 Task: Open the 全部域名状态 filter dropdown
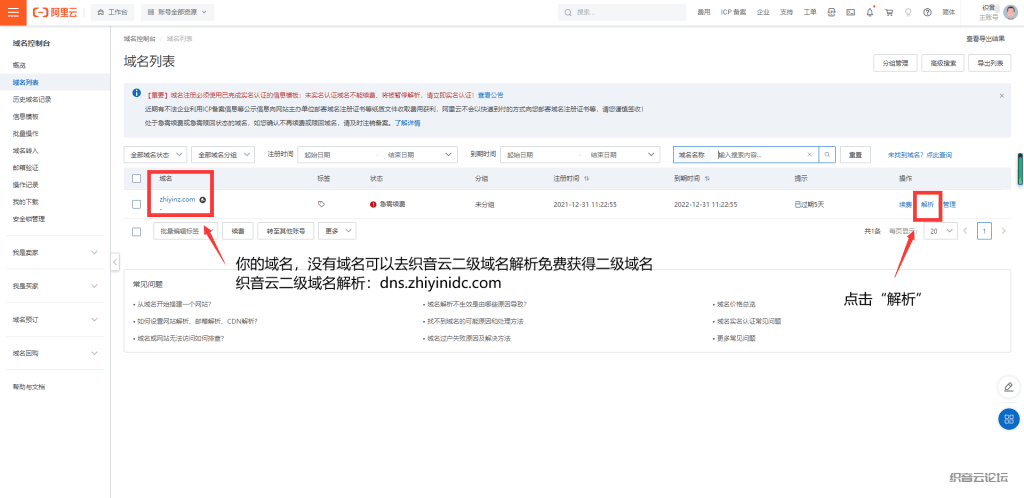pyautogui.click(x=155, y=155)
